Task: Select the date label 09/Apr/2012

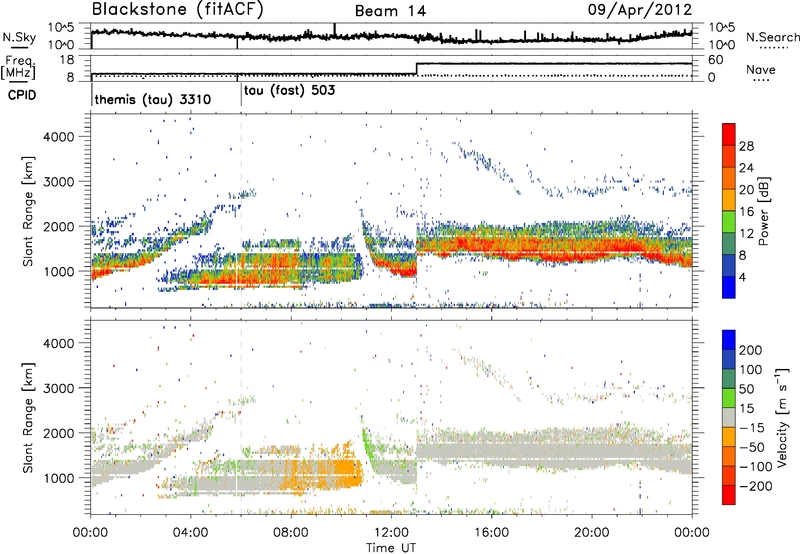Action: (648, 11)
